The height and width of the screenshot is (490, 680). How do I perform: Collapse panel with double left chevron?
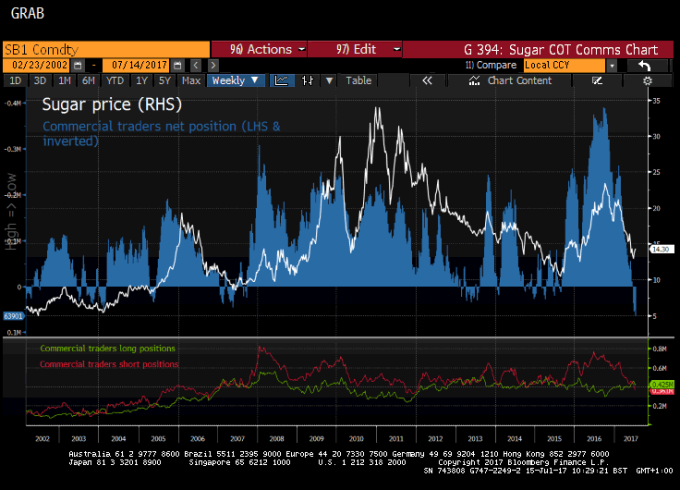(x=427, y=80)
